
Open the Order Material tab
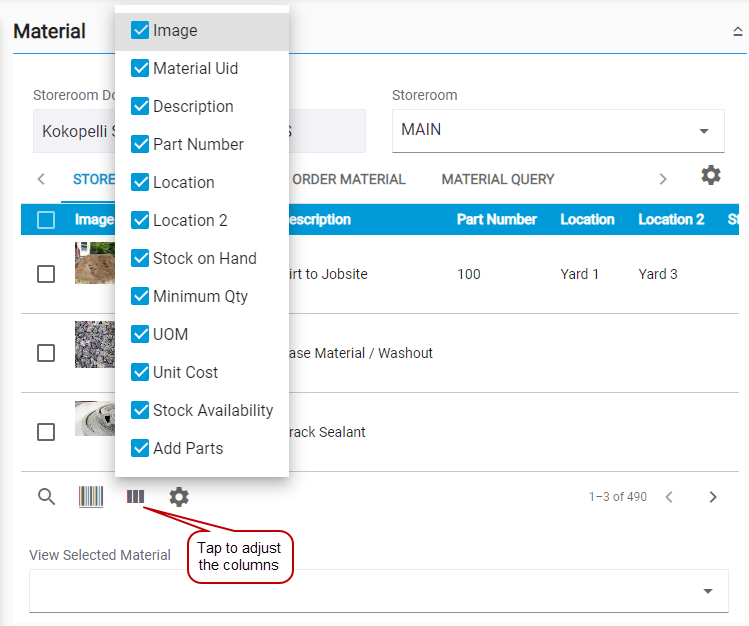348,180
